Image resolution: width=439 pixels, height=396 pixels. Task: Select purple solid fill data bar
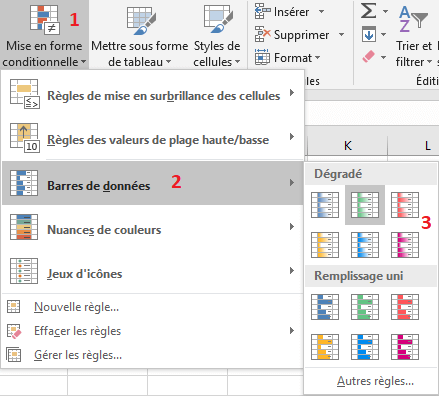(405, 347)
